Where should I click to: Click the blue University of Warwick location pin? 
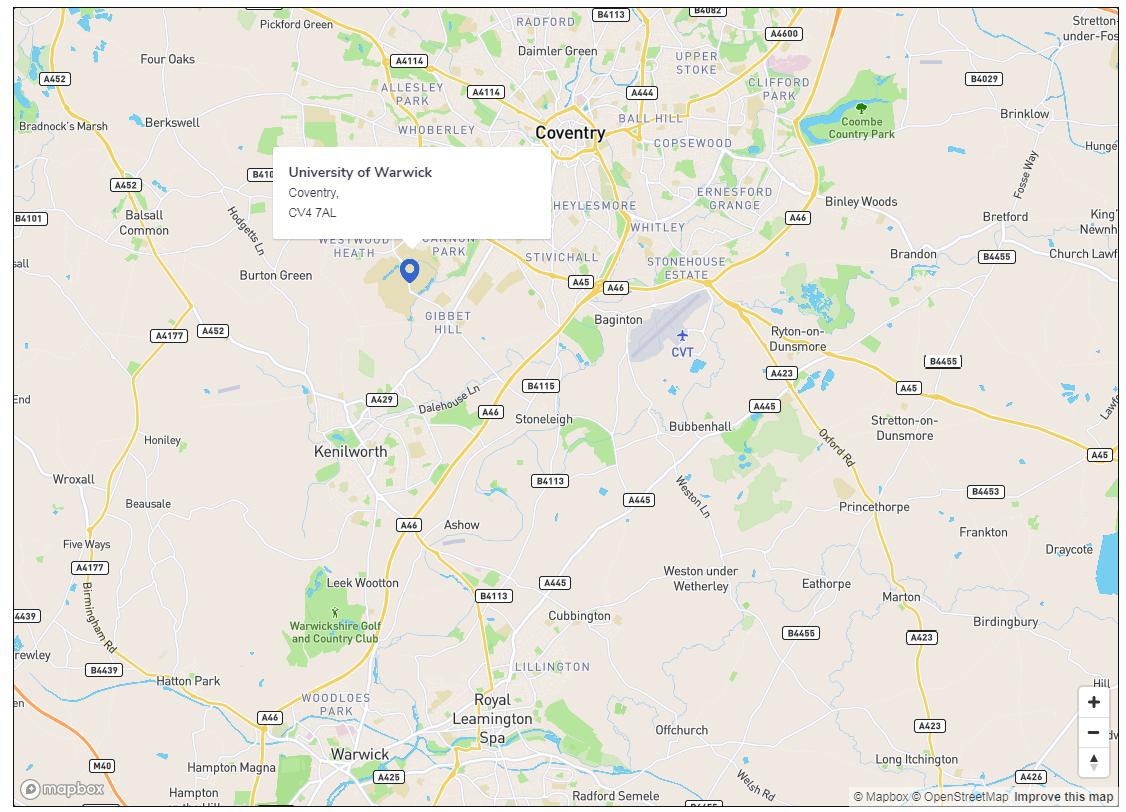click(409, 271)
